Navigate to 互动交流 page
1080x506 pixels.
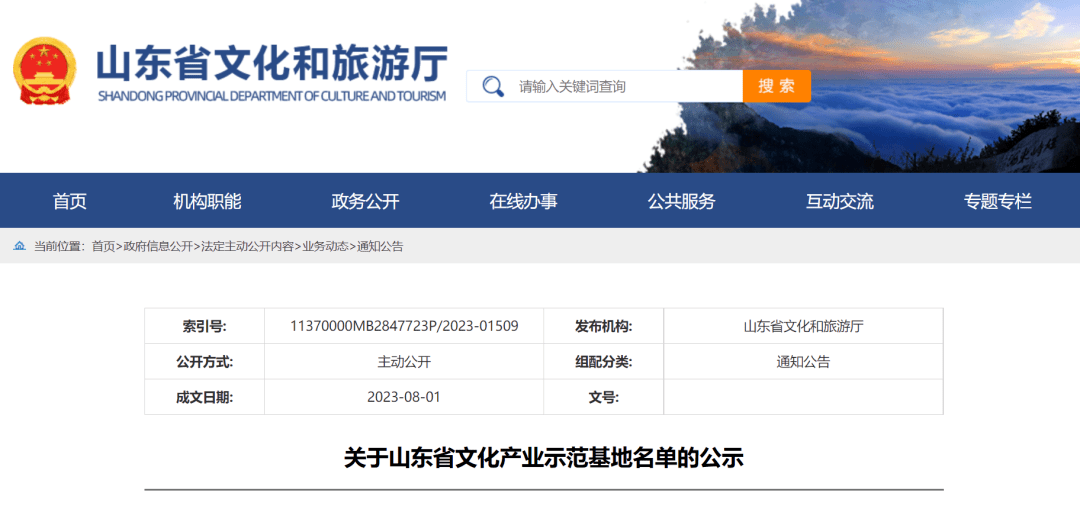pos(839,201)
